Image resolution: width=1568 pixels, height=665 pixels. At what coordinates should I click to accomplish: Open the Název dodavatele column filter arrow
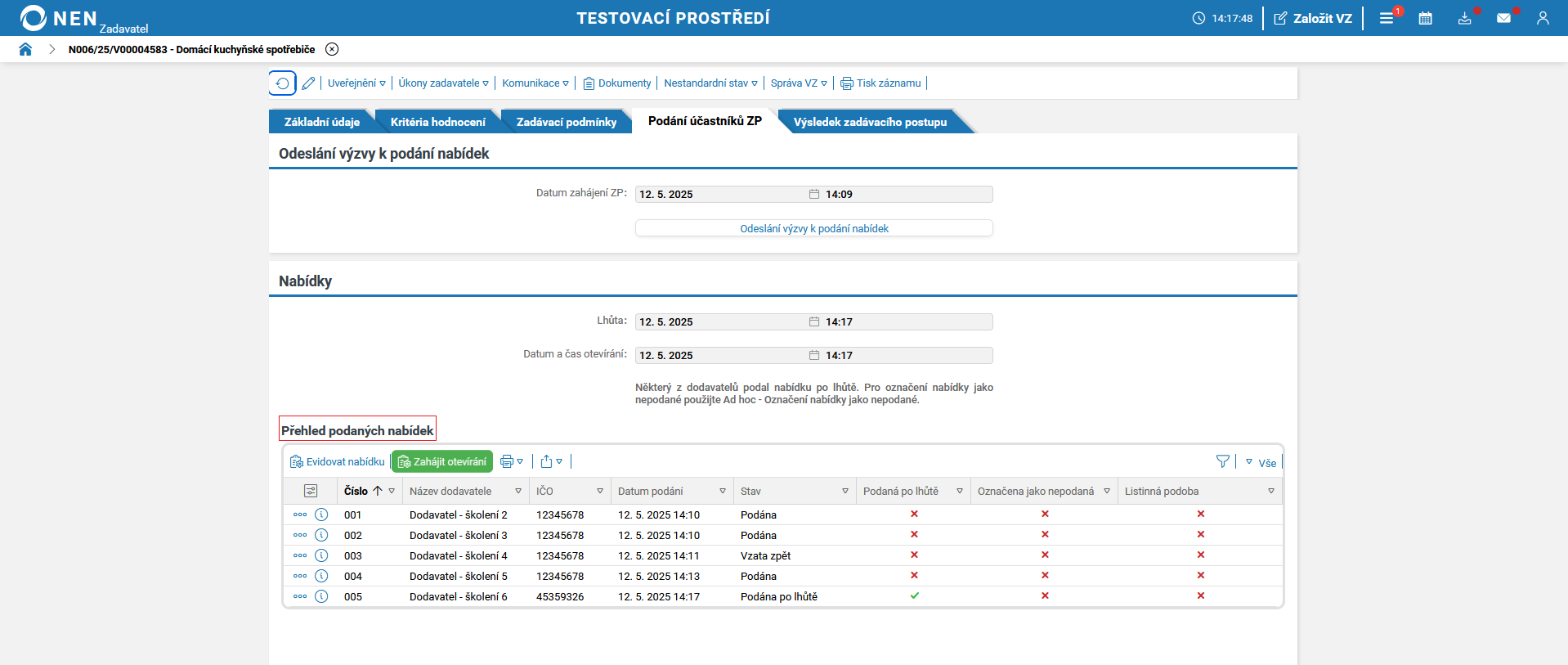point(518,492)
